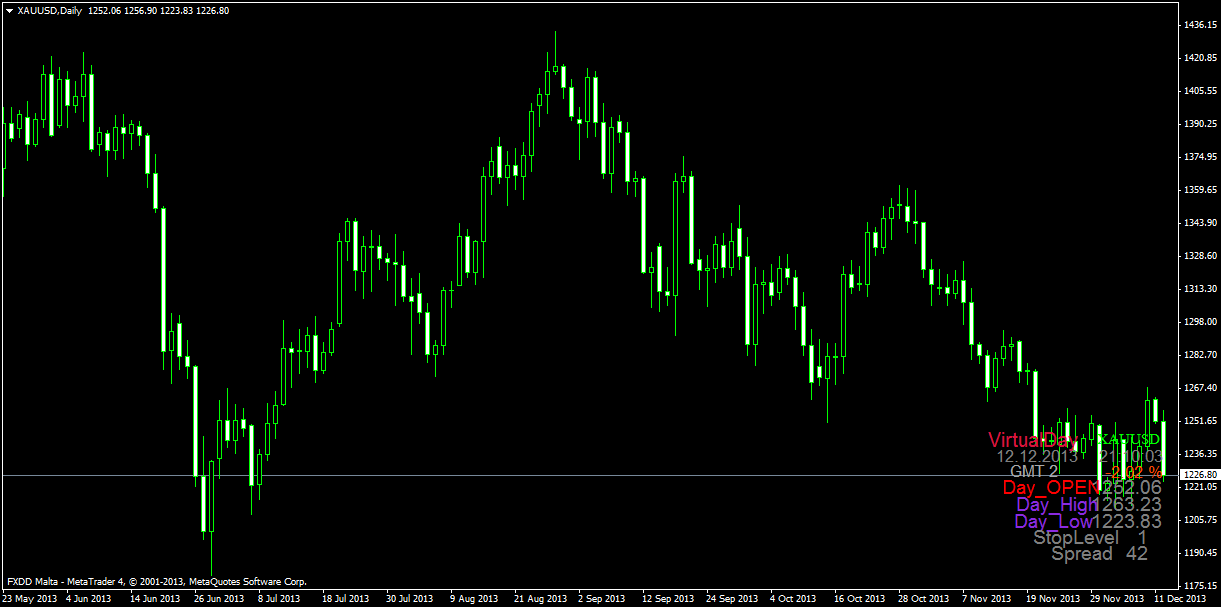The height and width of the screenshot is (607, 1221).
Task: Click the GMT 2 label
Action: coord(1033,471)
